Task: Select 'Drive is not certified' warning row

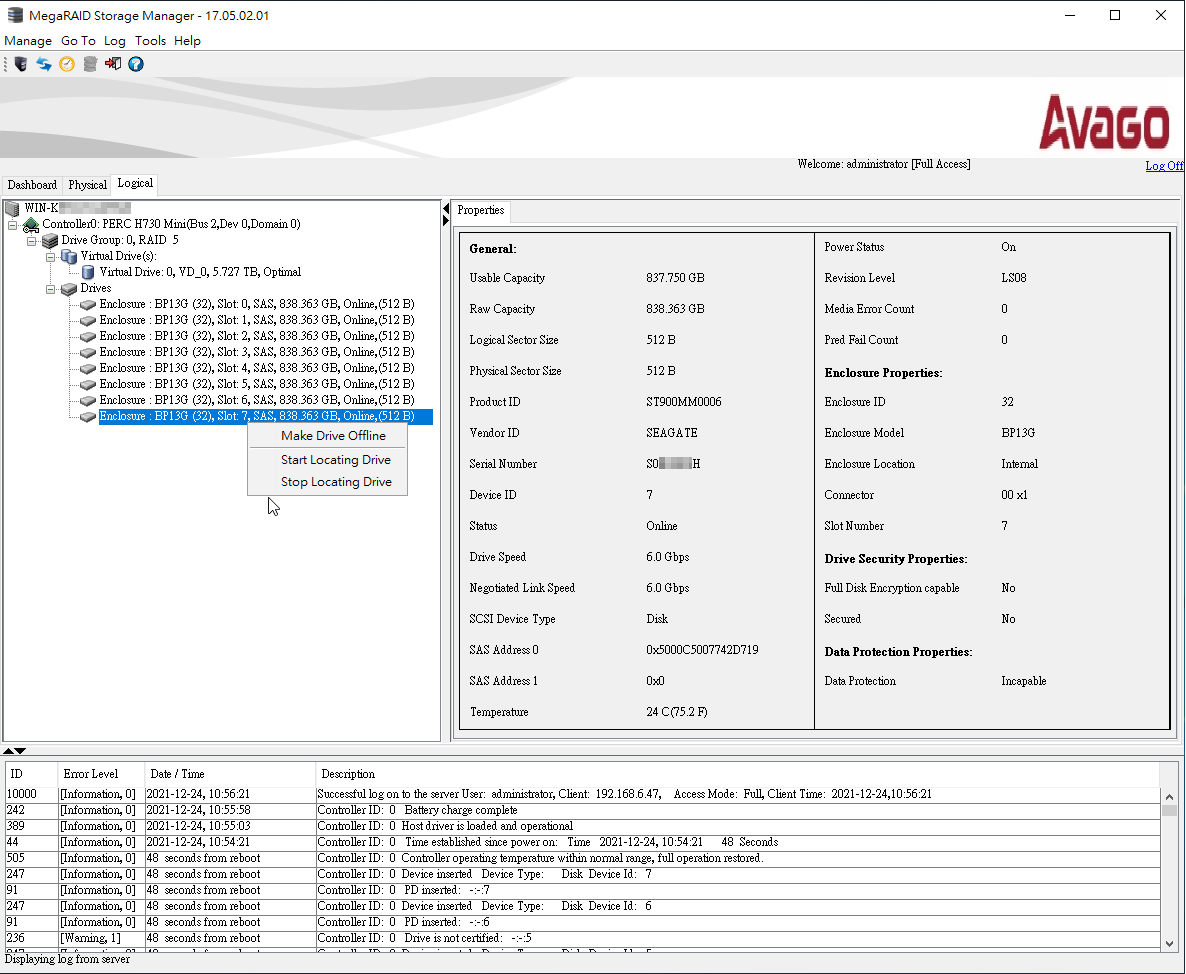Action: (582, 938)
